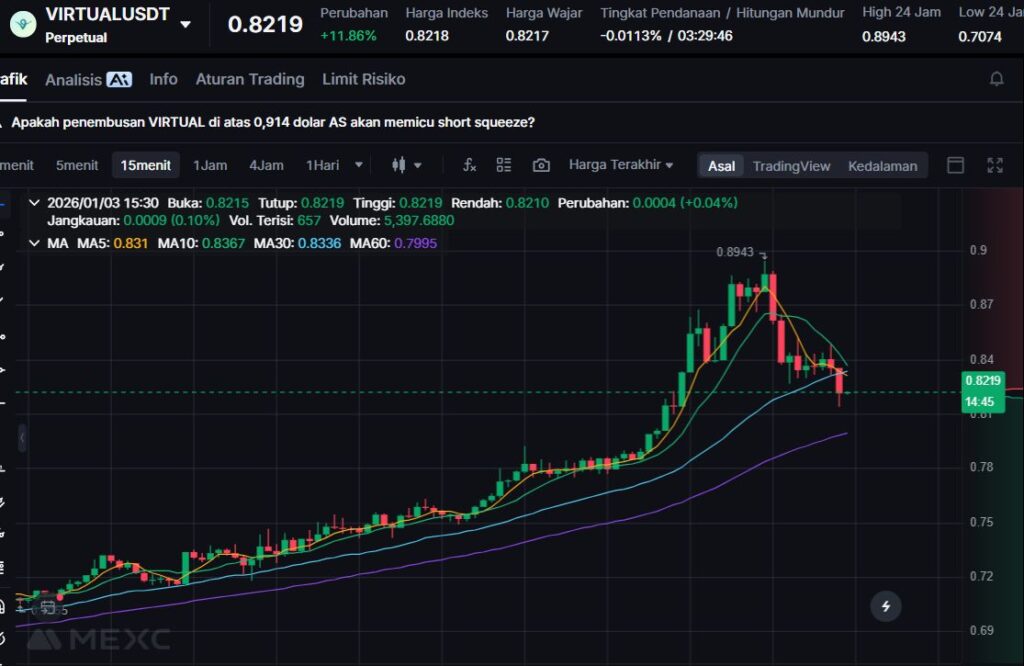Click the chart screenshot camera icon
The image size is (1024, 666).
coord(541,165)
